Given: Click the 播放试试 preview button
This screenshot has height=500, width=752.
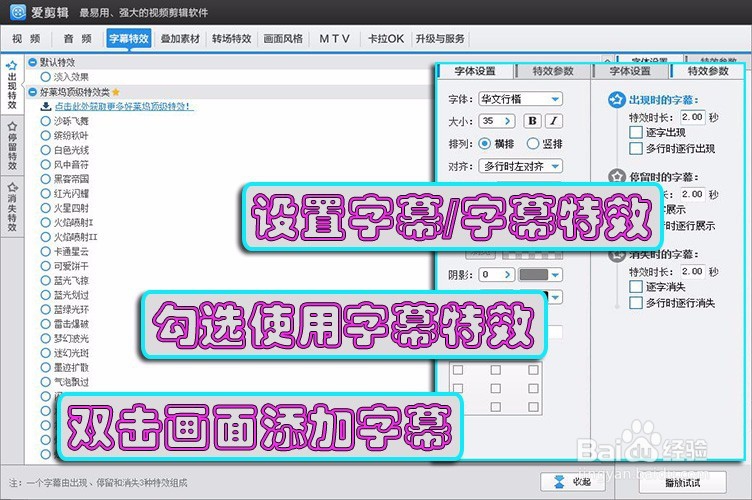Looking at the screenshot, I should (x=682, y=483).
